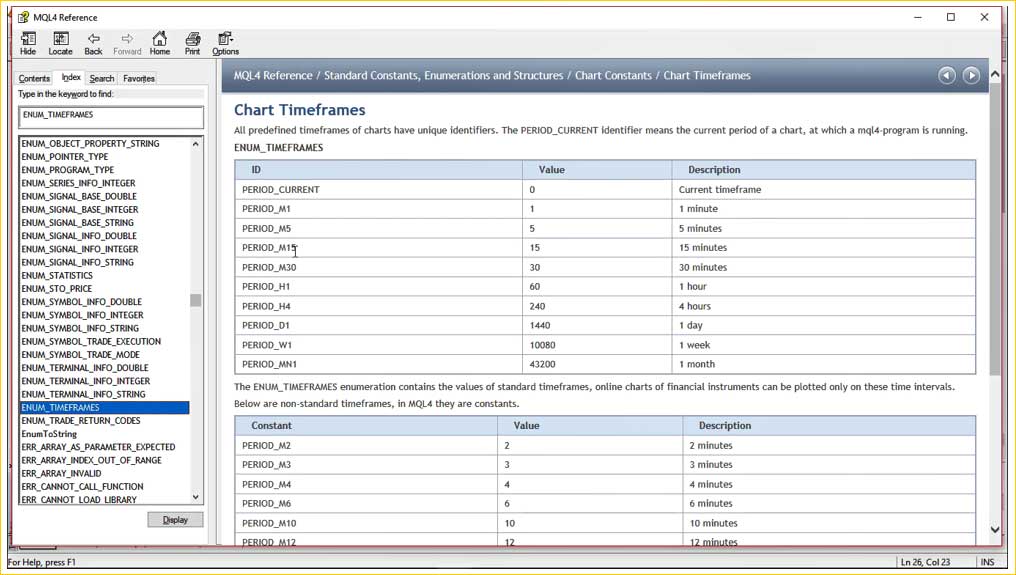Screen dimensions: 1016x575
Task: Click the Print toolbar icon
Action: 192,43
